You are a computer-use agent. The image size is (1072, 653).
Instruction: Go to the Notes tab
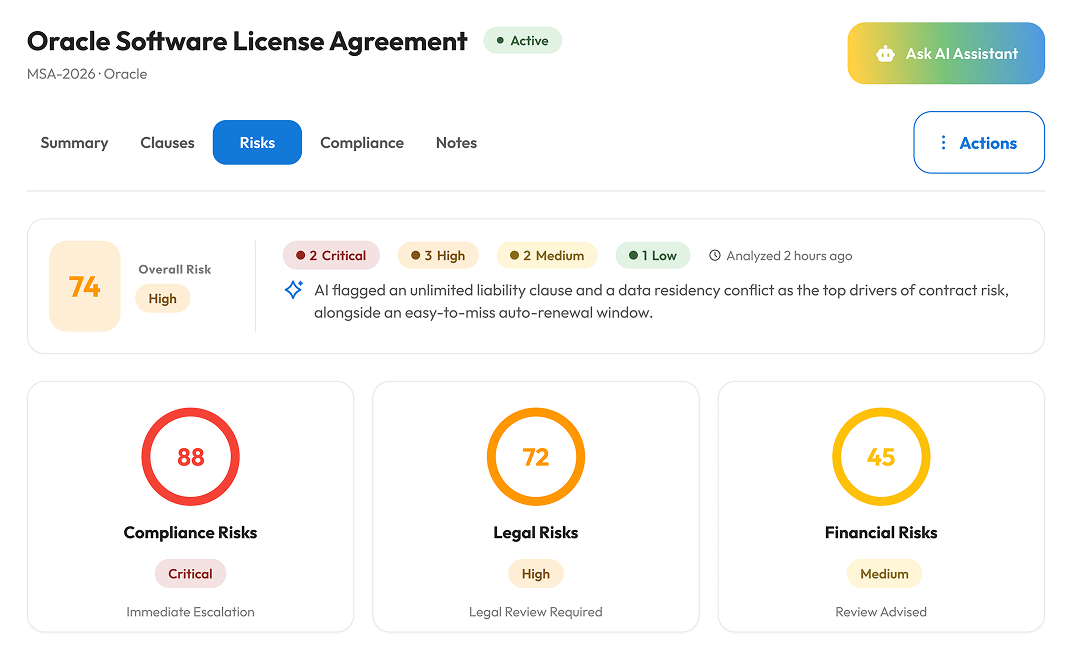click(456, 142)
